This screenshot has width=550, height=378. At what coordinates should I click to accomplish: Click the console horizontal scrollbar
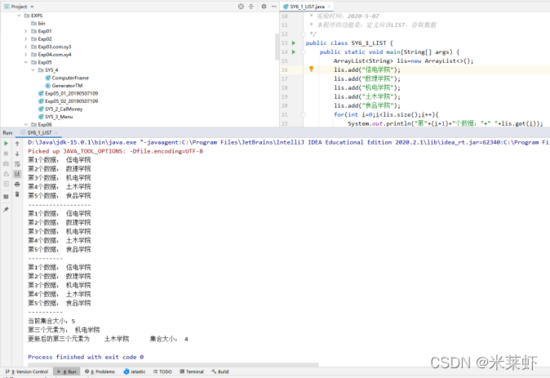174,365
